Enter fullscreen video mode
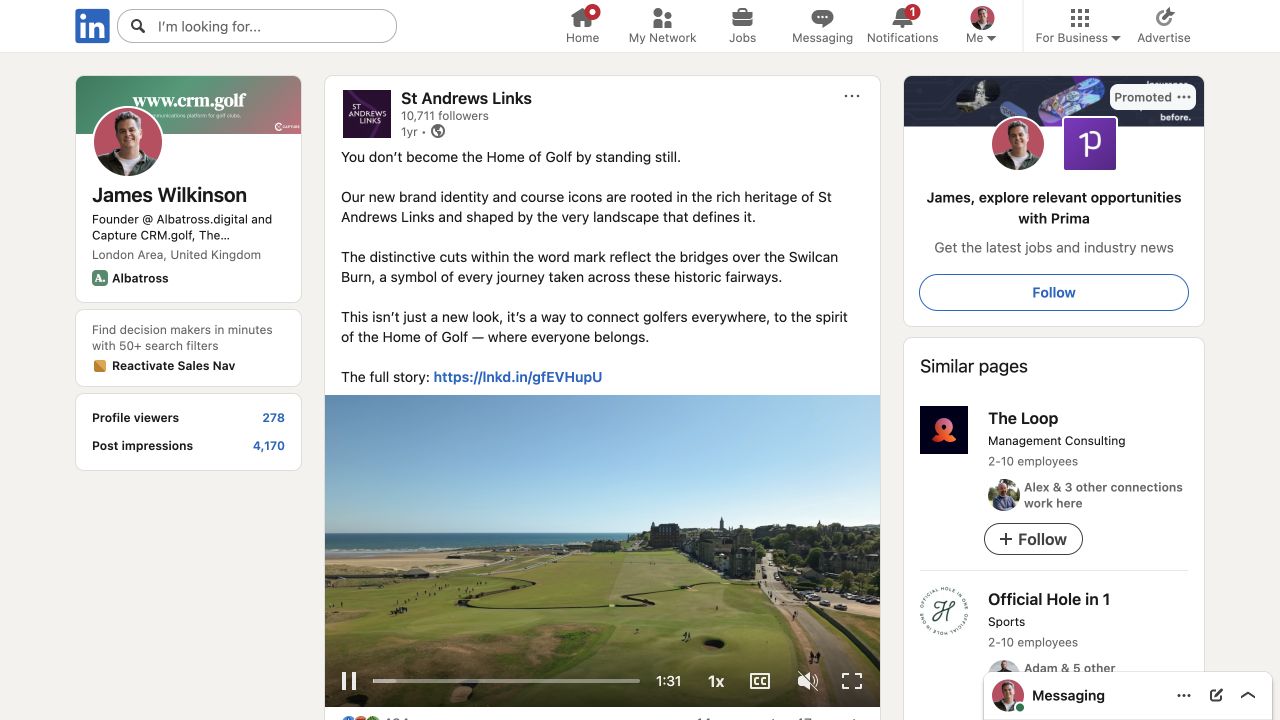 click(852, 681)
